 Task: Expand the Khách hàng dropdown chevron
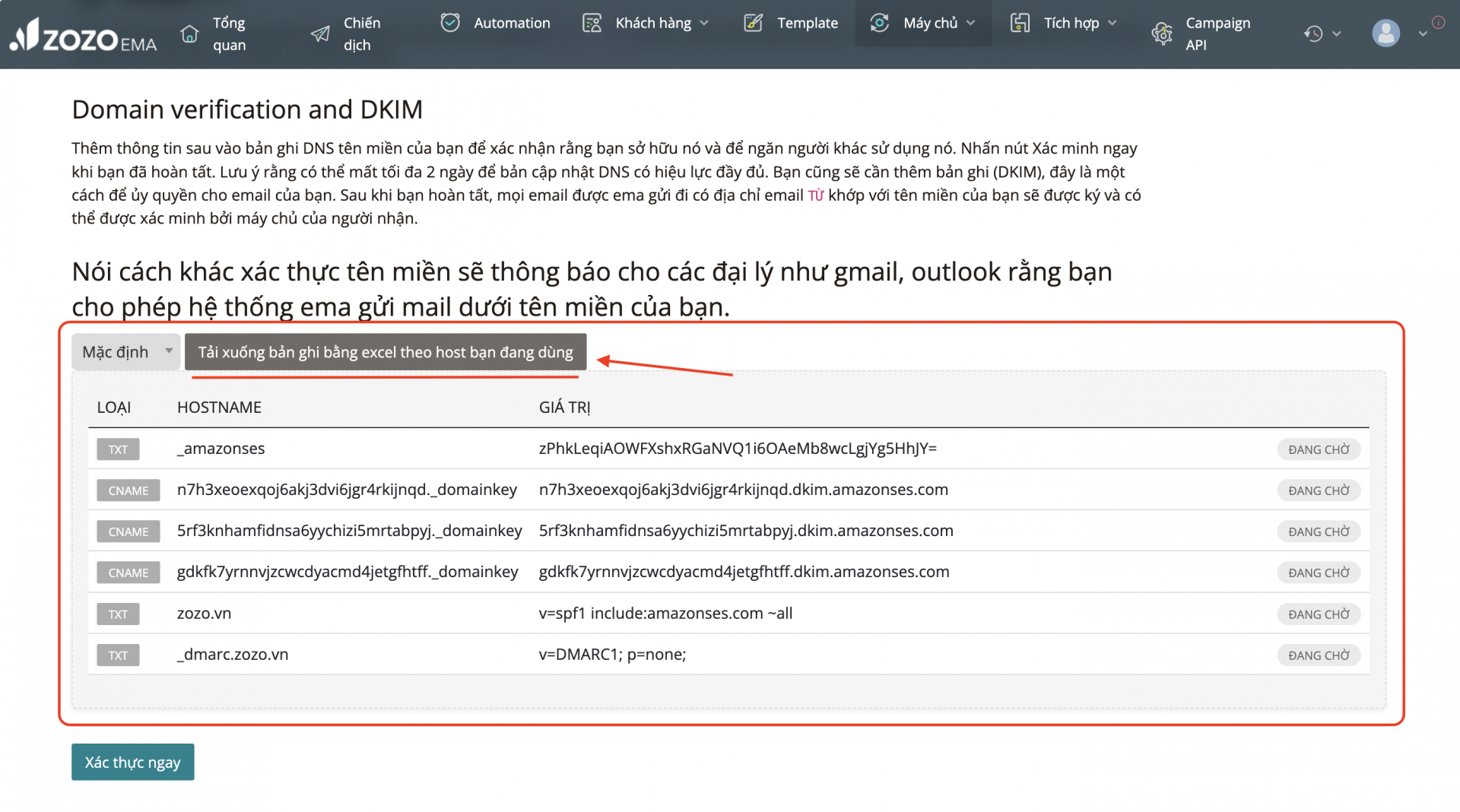coord(704,24)
